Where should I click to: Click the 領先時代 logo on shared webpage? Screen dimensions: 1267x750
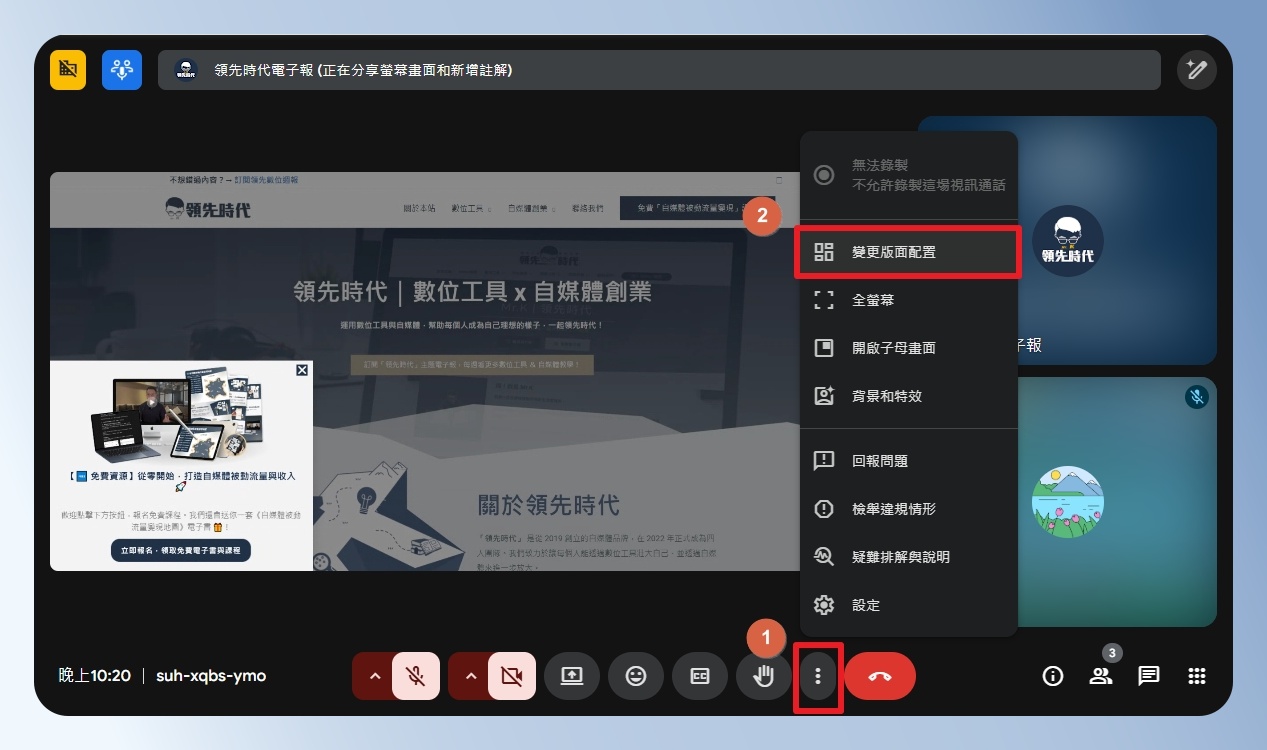(208, 209)
